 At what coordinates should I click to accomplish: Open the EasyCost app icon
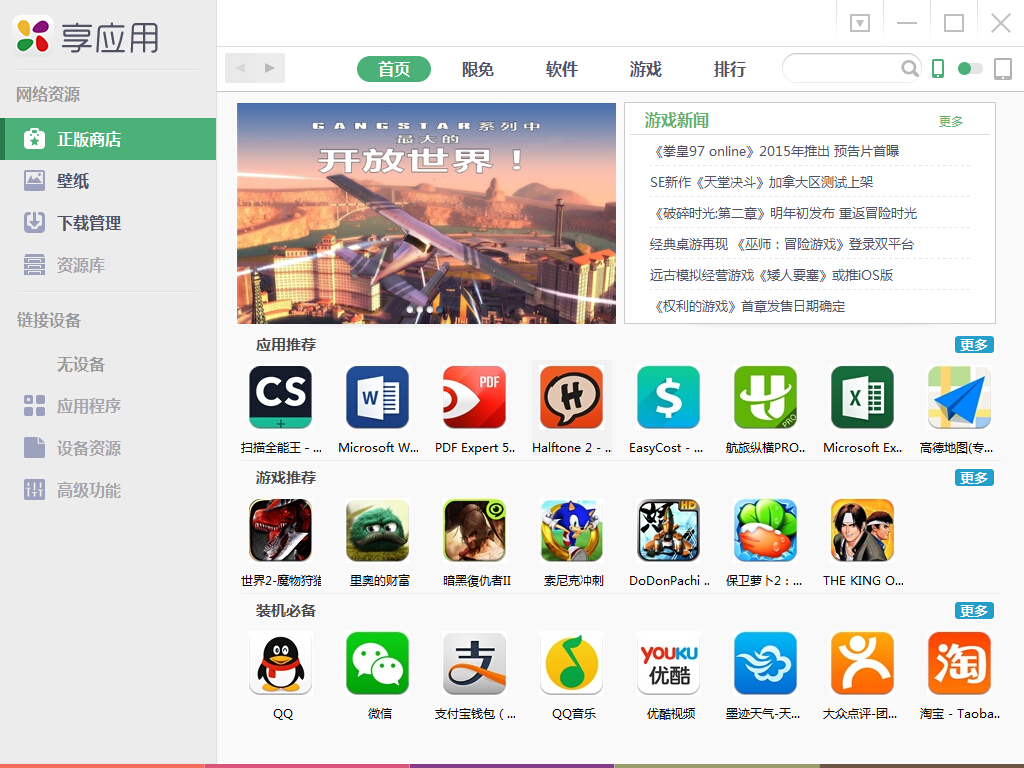668,397
